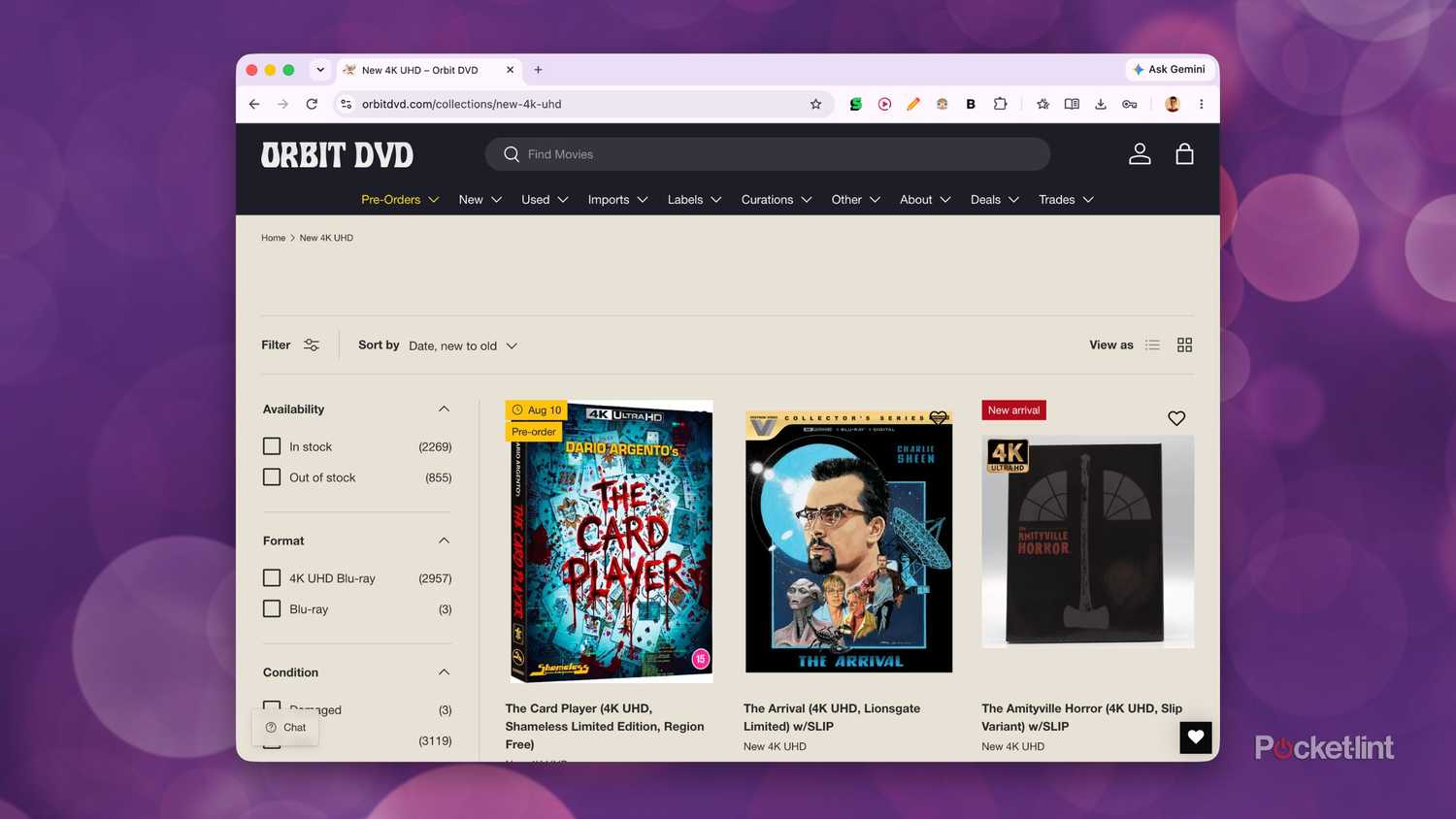
Task: Open the account user icon on Orbit DVD
Action: pyautogui.click(x=1140, y=153)
